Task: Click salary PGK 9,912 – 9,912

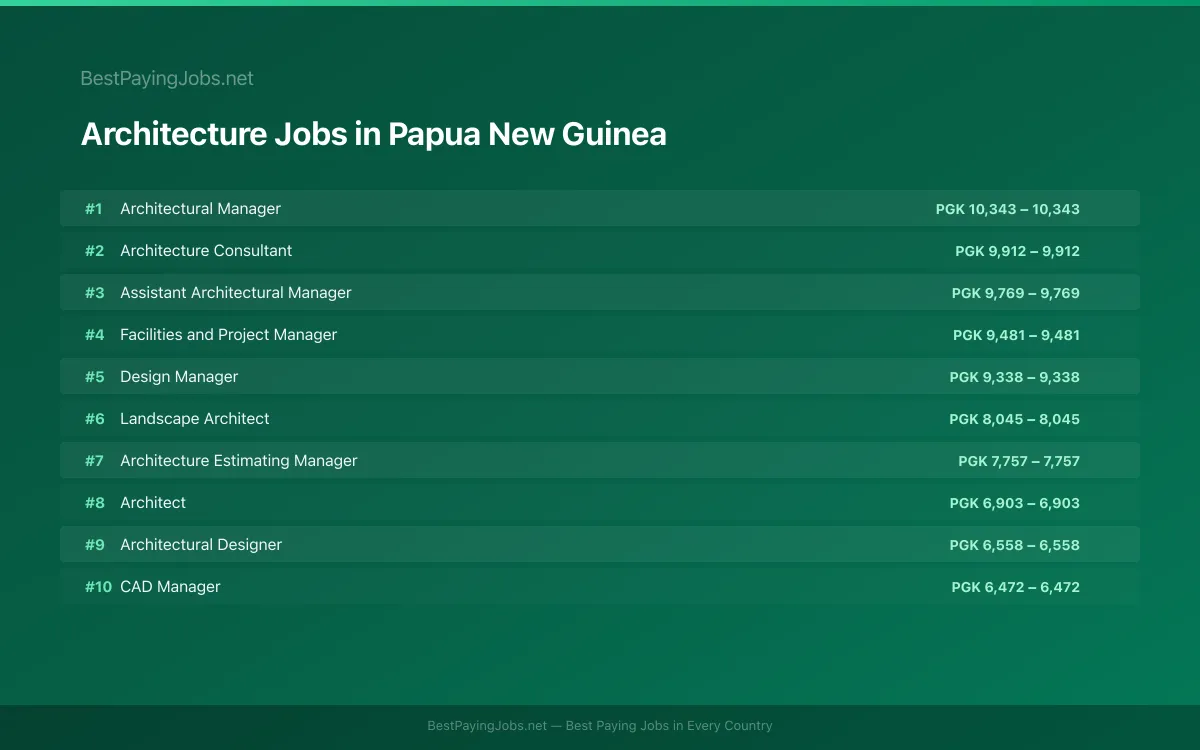Action: tap(1017, 251)
